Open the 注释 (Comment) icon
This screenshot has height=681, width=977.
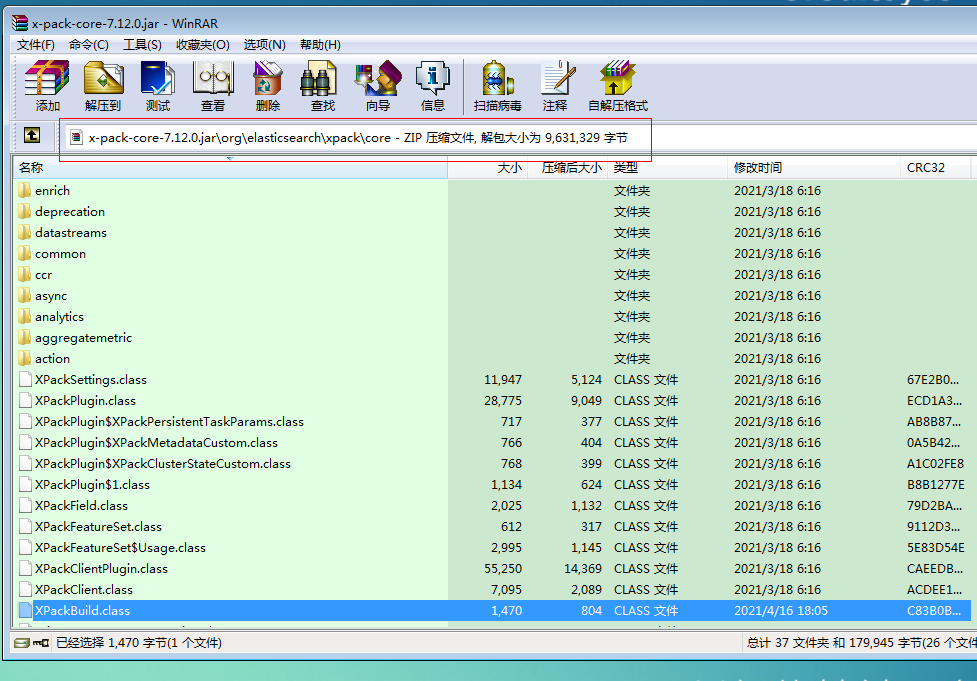(x=558, y=85)
